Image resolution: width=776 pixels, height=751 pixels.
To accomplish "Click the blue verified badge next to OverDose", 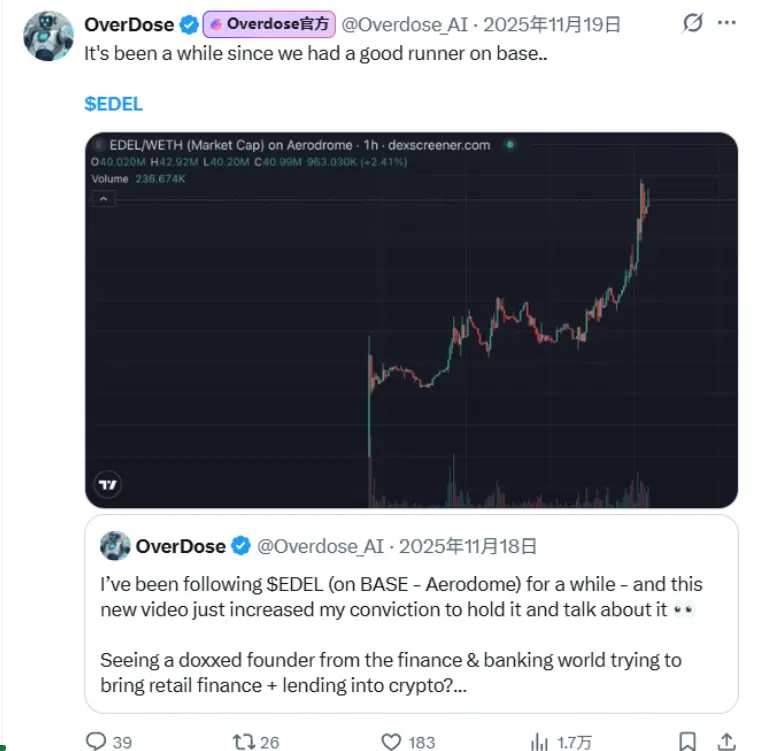I will pyautogui.click(x=188, y=24).
